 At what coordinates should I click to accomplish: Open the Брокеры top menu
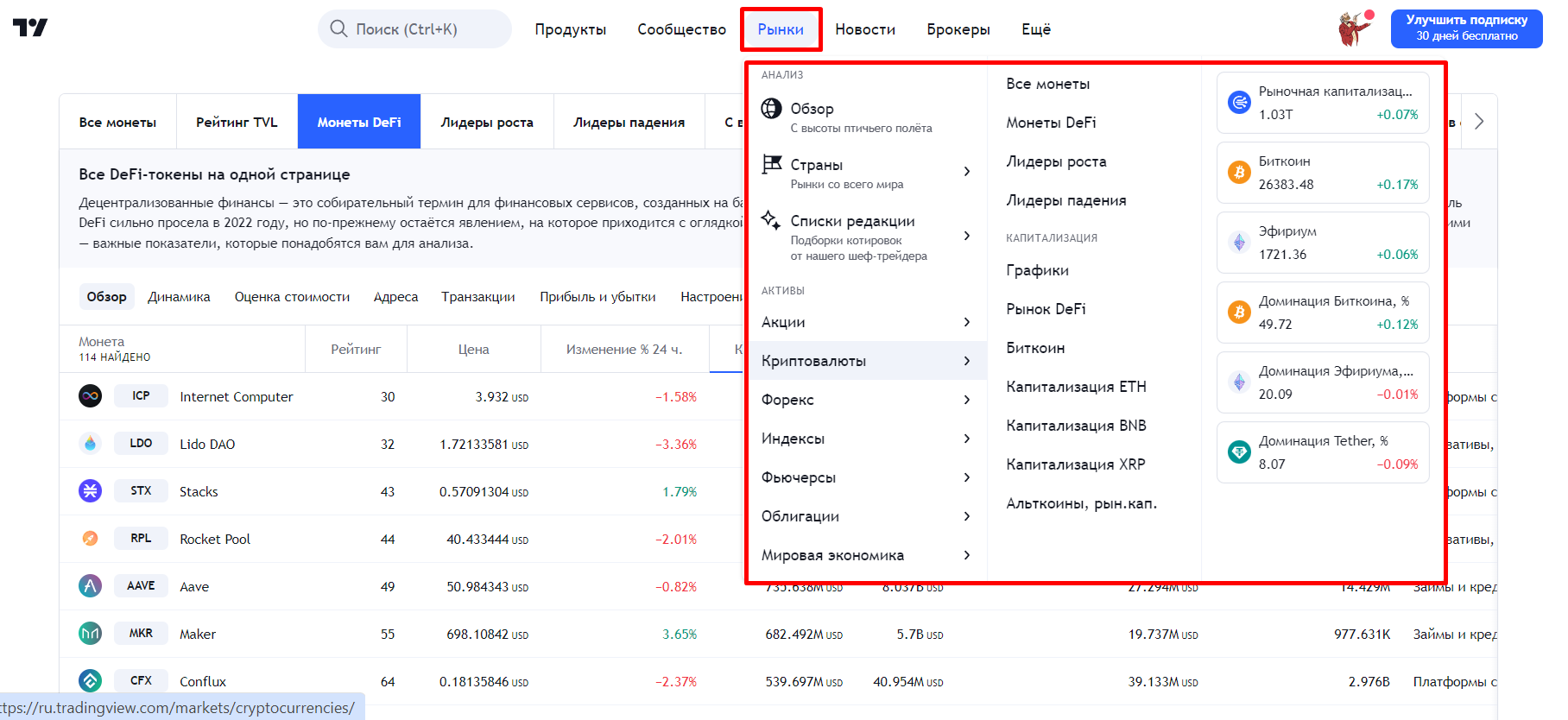958,29
